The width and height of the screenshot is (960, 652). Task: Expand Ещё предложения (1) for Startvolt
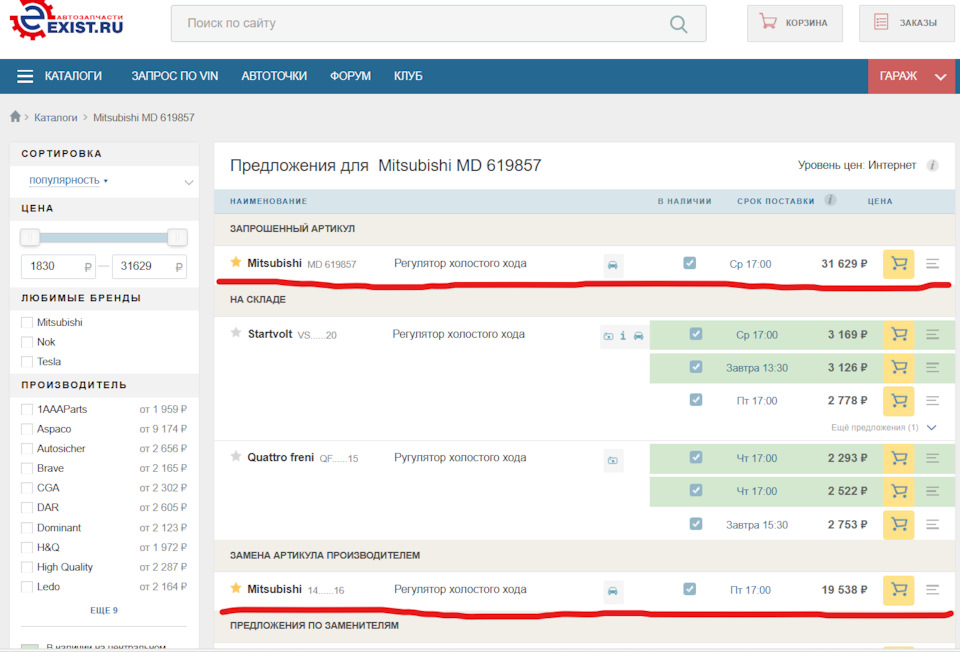pos(883,427)
